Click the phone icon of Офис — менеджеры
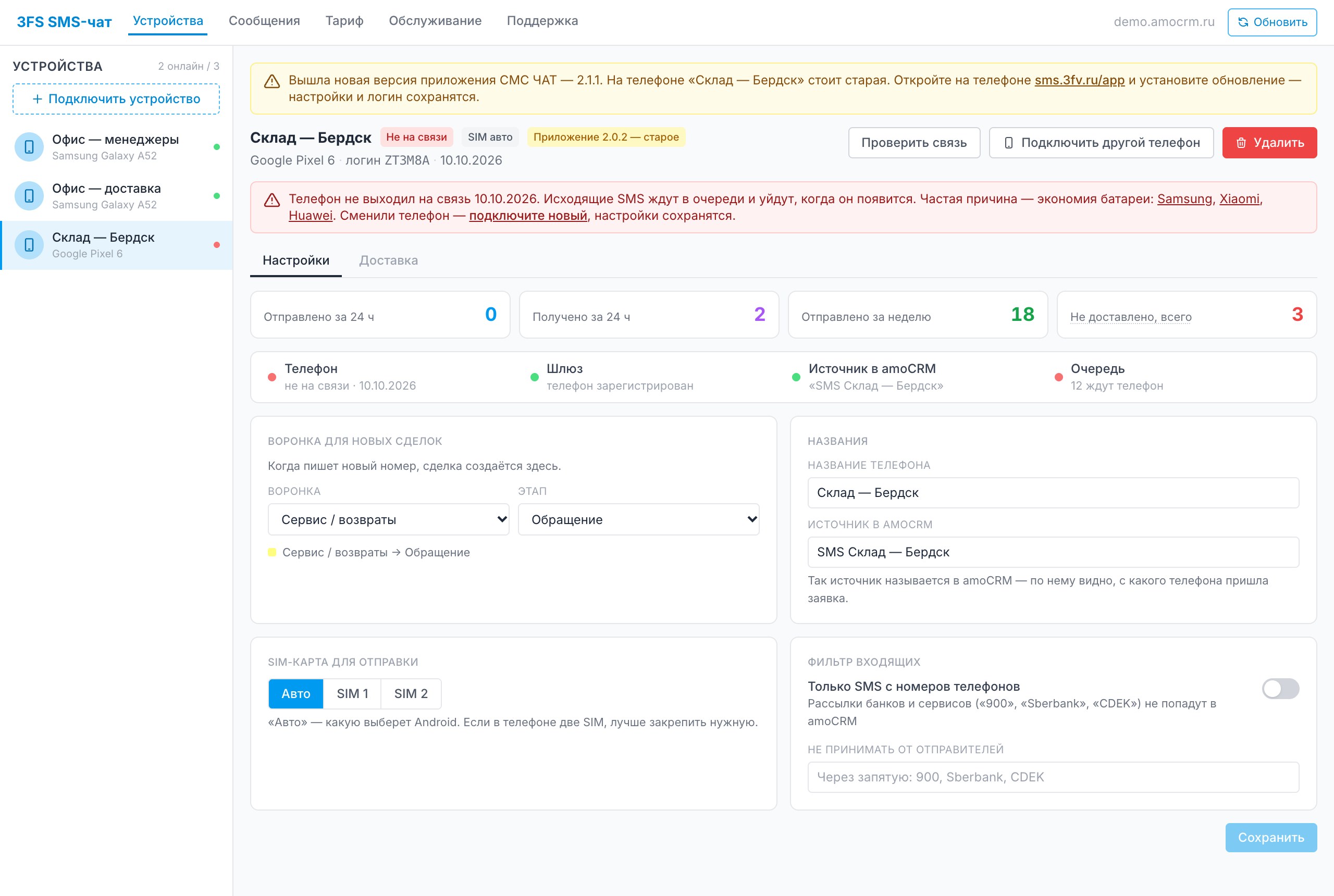1334x896 pixels. [x=29, y=147]
